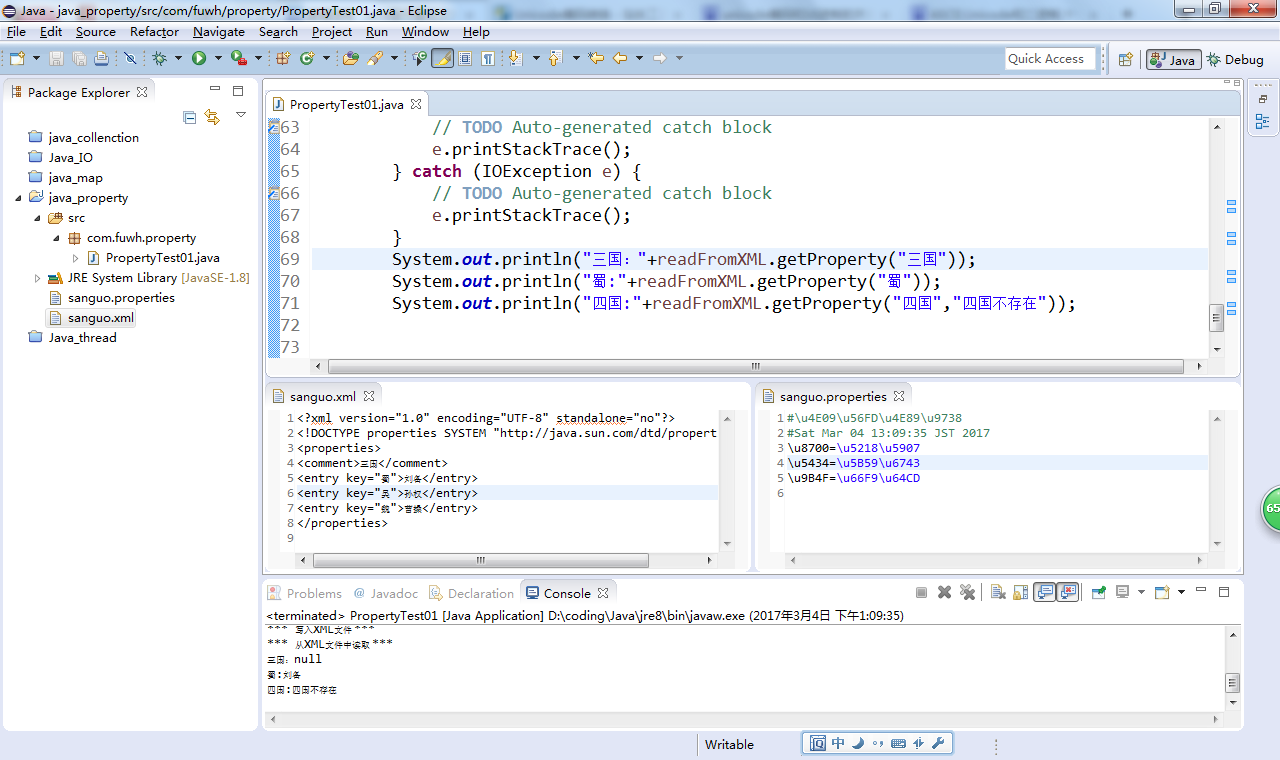Toggle Show Whitespace Characters

(x=488, y=58)
